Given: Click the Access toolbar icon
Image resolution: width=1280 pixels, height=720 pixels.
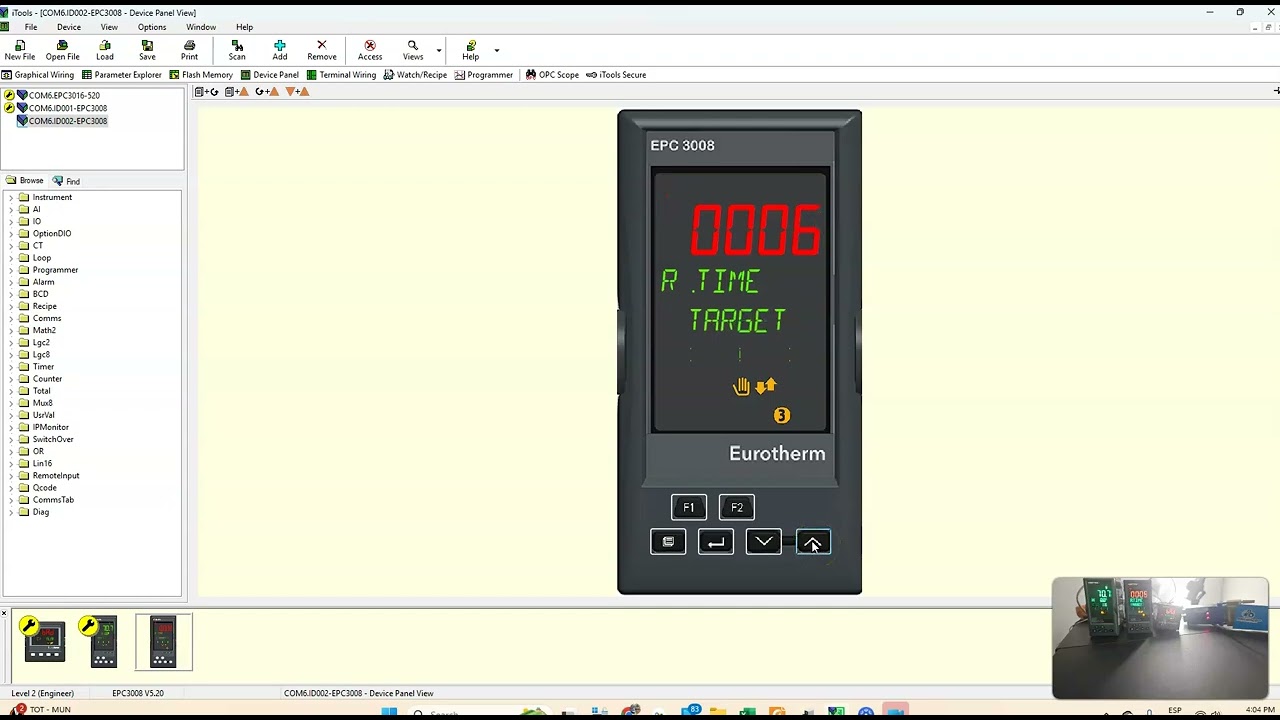Looking at the screenshot, I should click(x=370, y=50).
